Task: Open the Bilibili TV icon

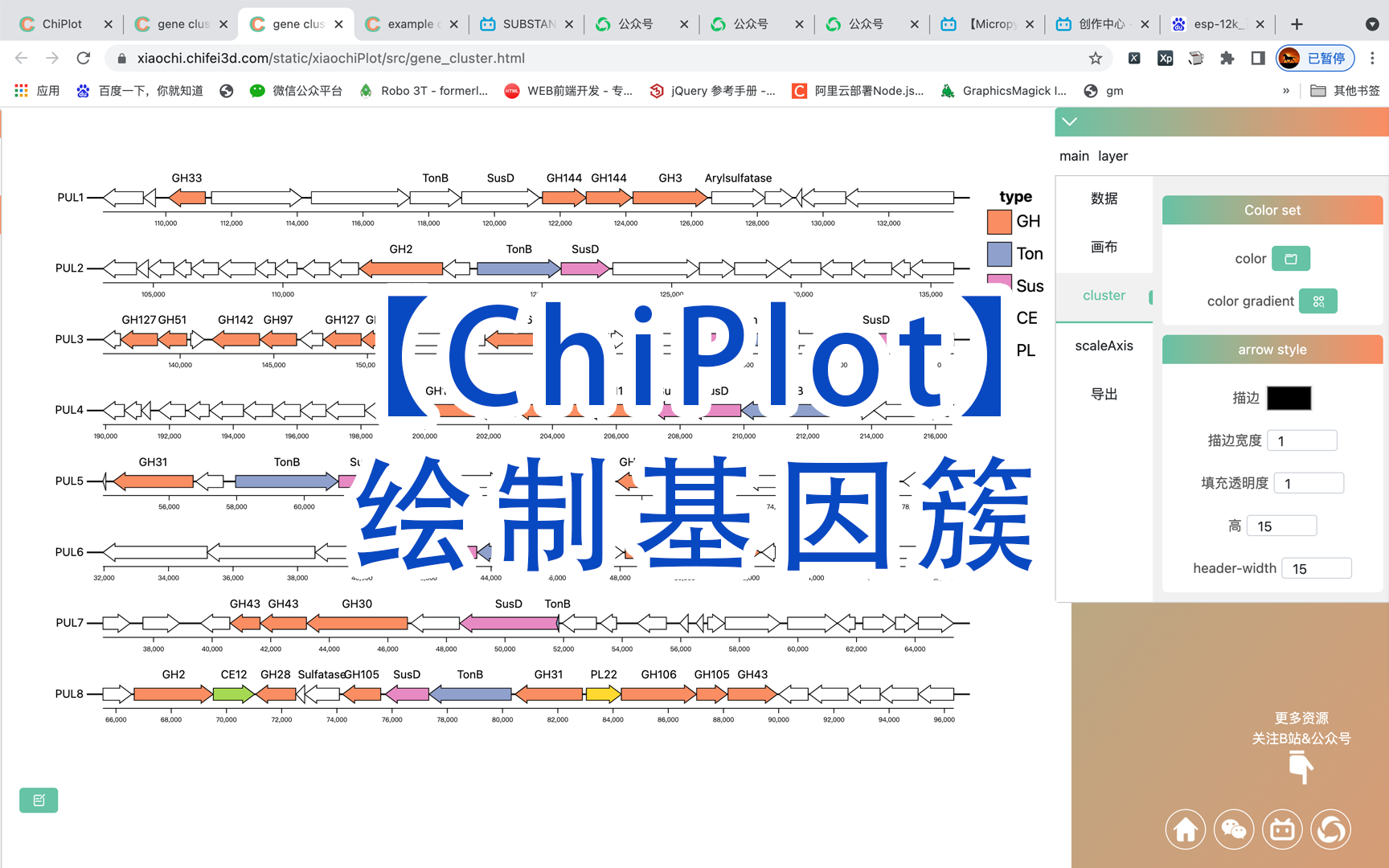Action: point(1282,829)
